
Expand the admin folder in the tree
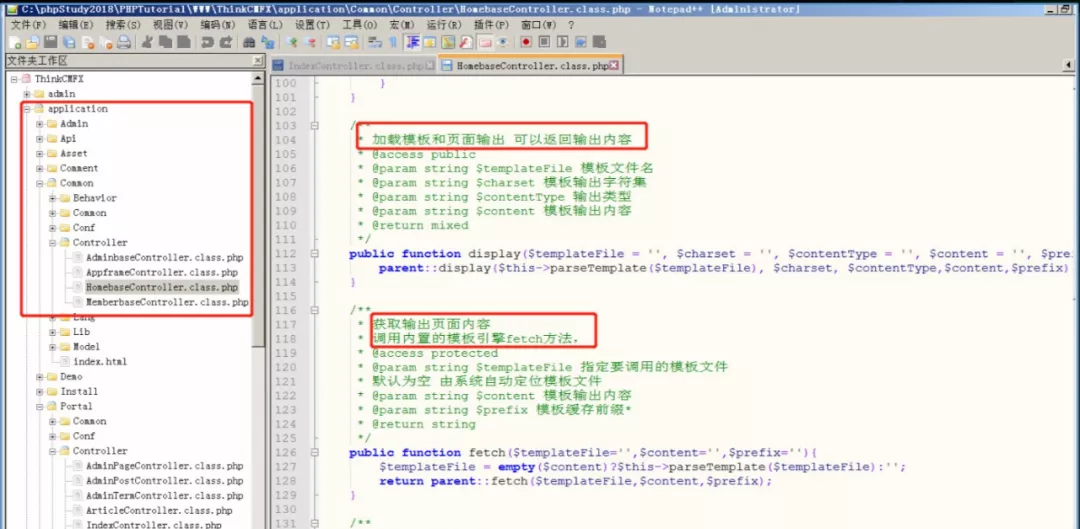[x=27, y=94]
